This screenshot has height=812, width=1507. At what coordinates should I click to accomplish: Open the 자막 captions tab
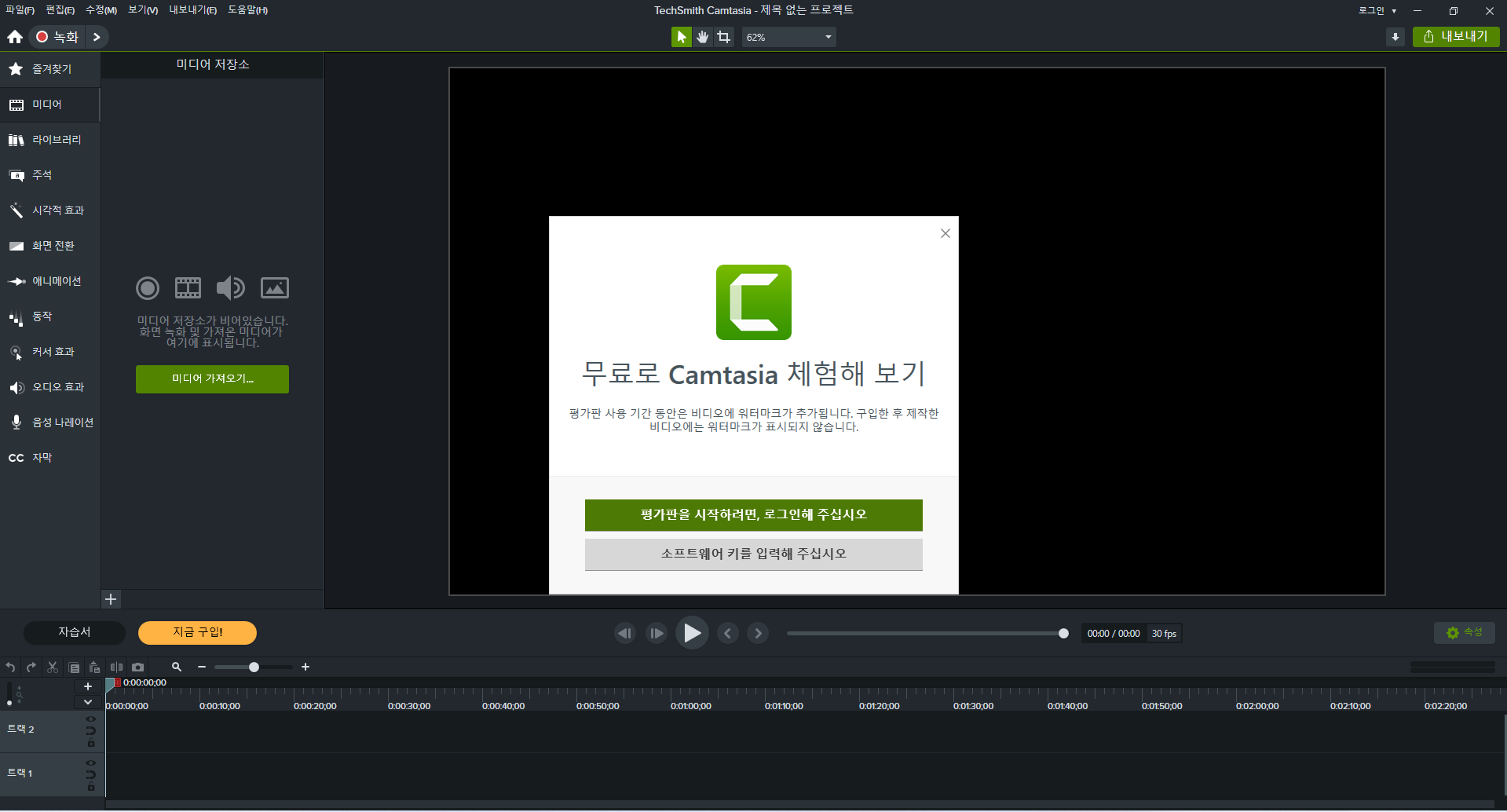(x=50, y=458)
